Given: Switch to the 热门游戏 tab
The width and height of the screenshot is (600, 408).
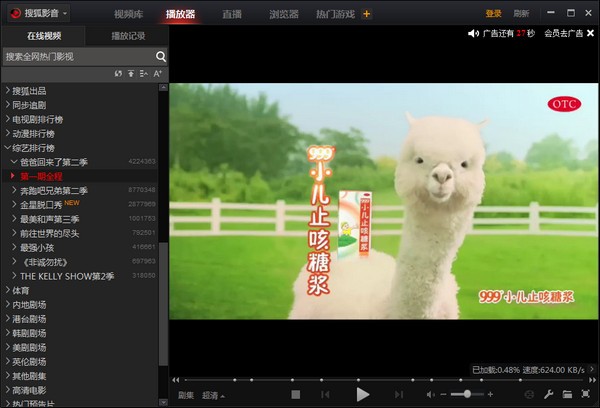Looking at the screenshot, I should tap(335, 14).
